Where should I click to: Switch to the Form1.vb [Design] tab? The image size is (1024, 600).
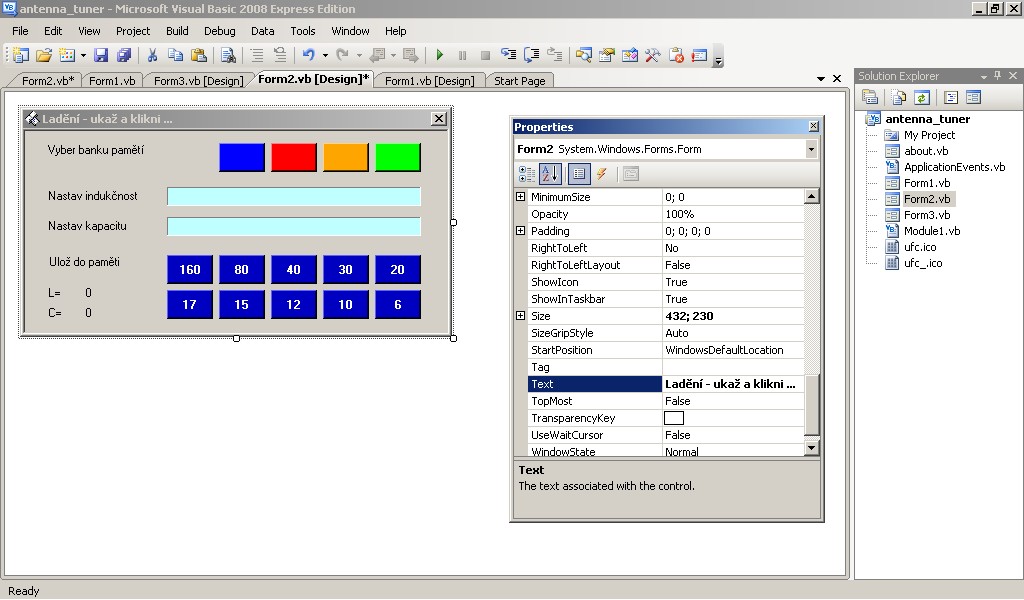click(x=429, y=81)
